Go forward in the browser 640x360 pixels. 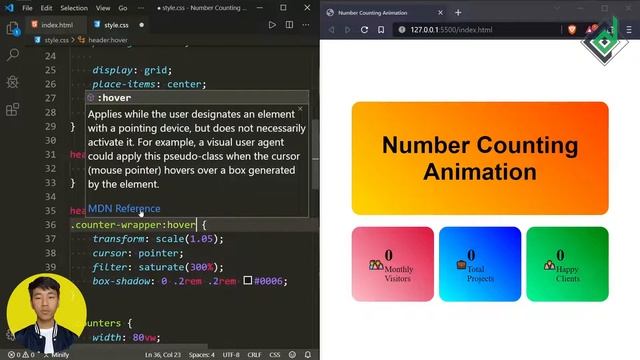[x=347, y=30]
